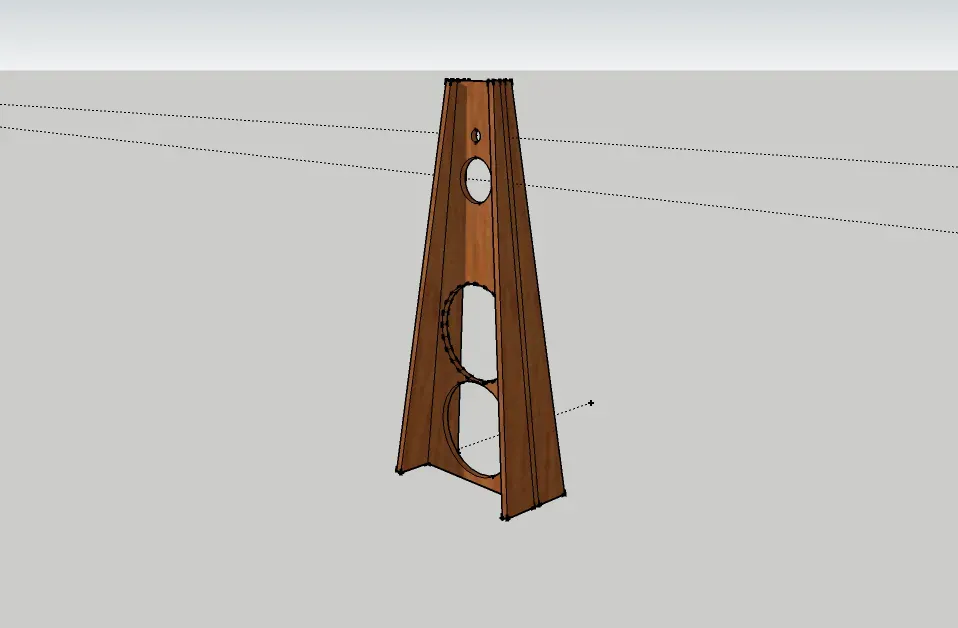Screen dimensions: 958x628
Task: Click the guide point cross at the dashed line end
Action: tap(591, 403)
